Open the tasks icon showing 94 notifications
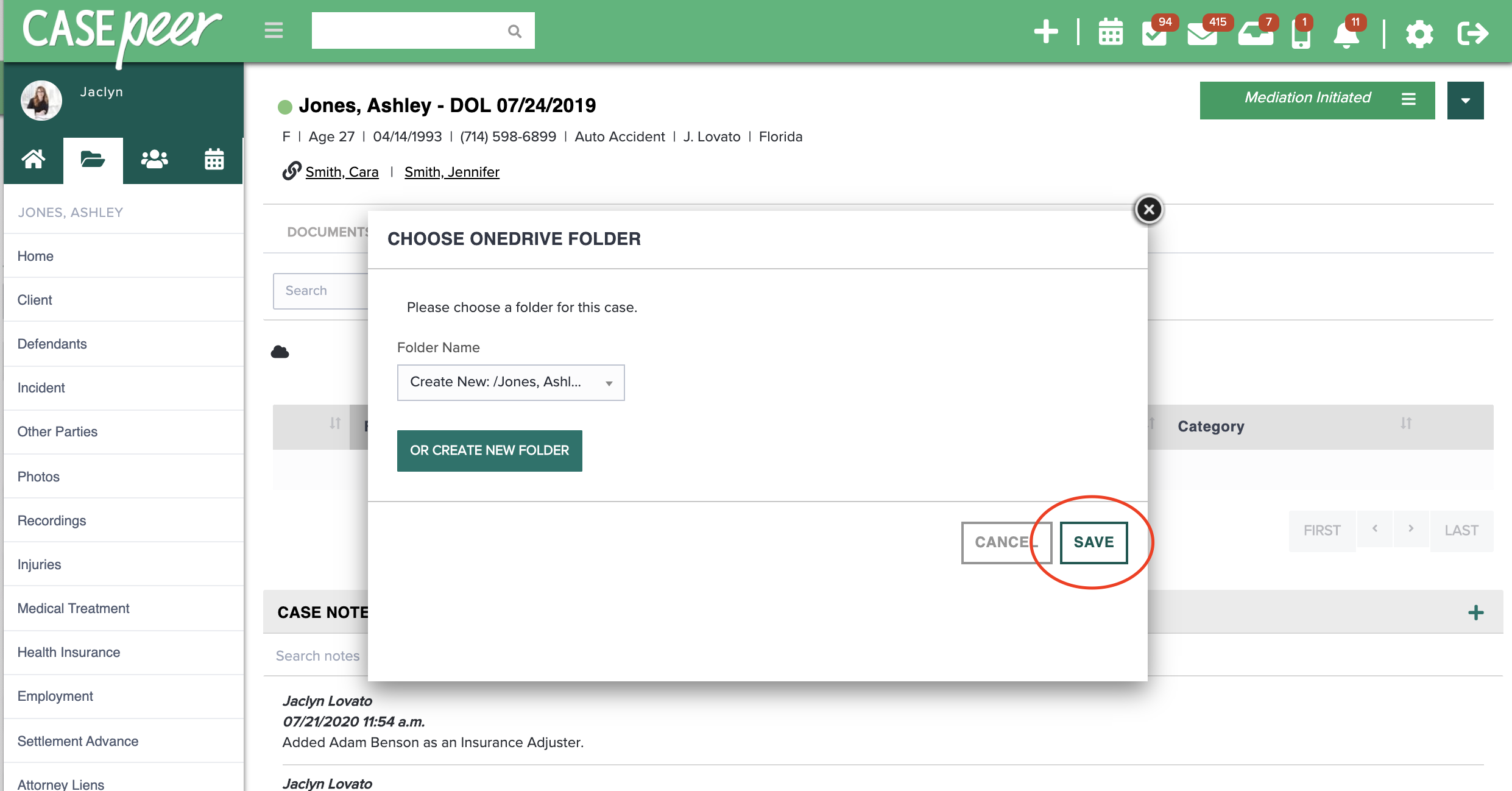Screen dimensions: 1512x791 point(1153,34)
